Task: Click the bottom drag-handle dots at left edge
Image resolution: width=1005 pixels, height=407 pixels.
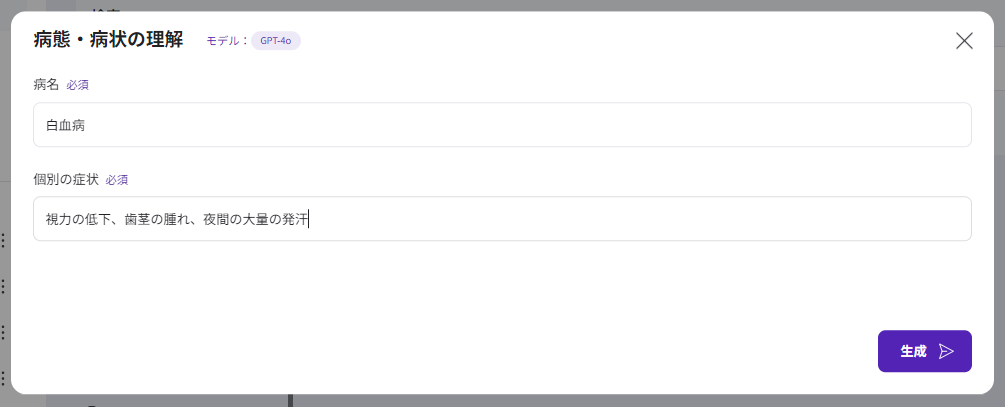Action: click(x=3, y=378)
